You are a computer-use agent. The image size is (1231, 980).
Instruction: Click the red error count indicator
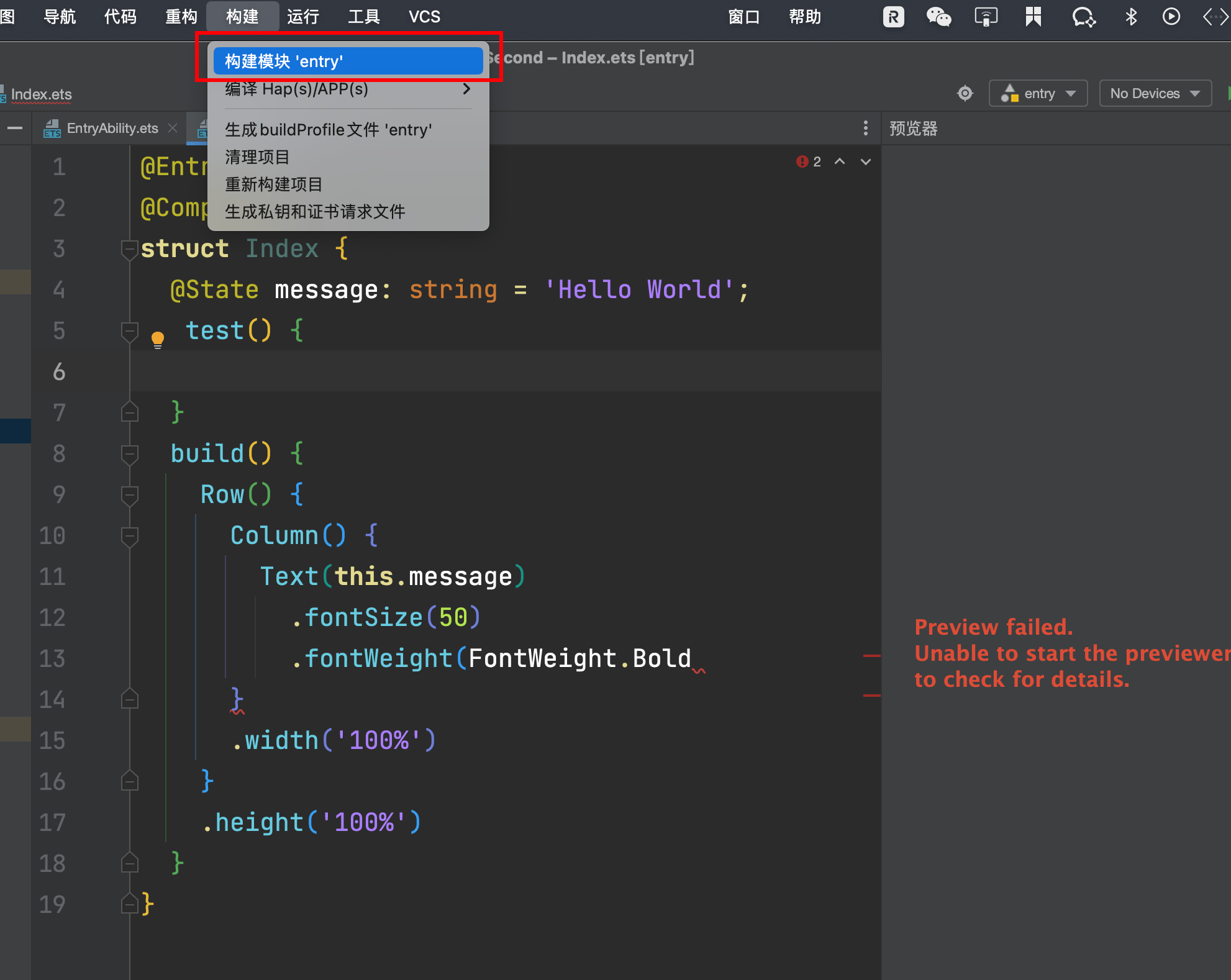(809, 161)
